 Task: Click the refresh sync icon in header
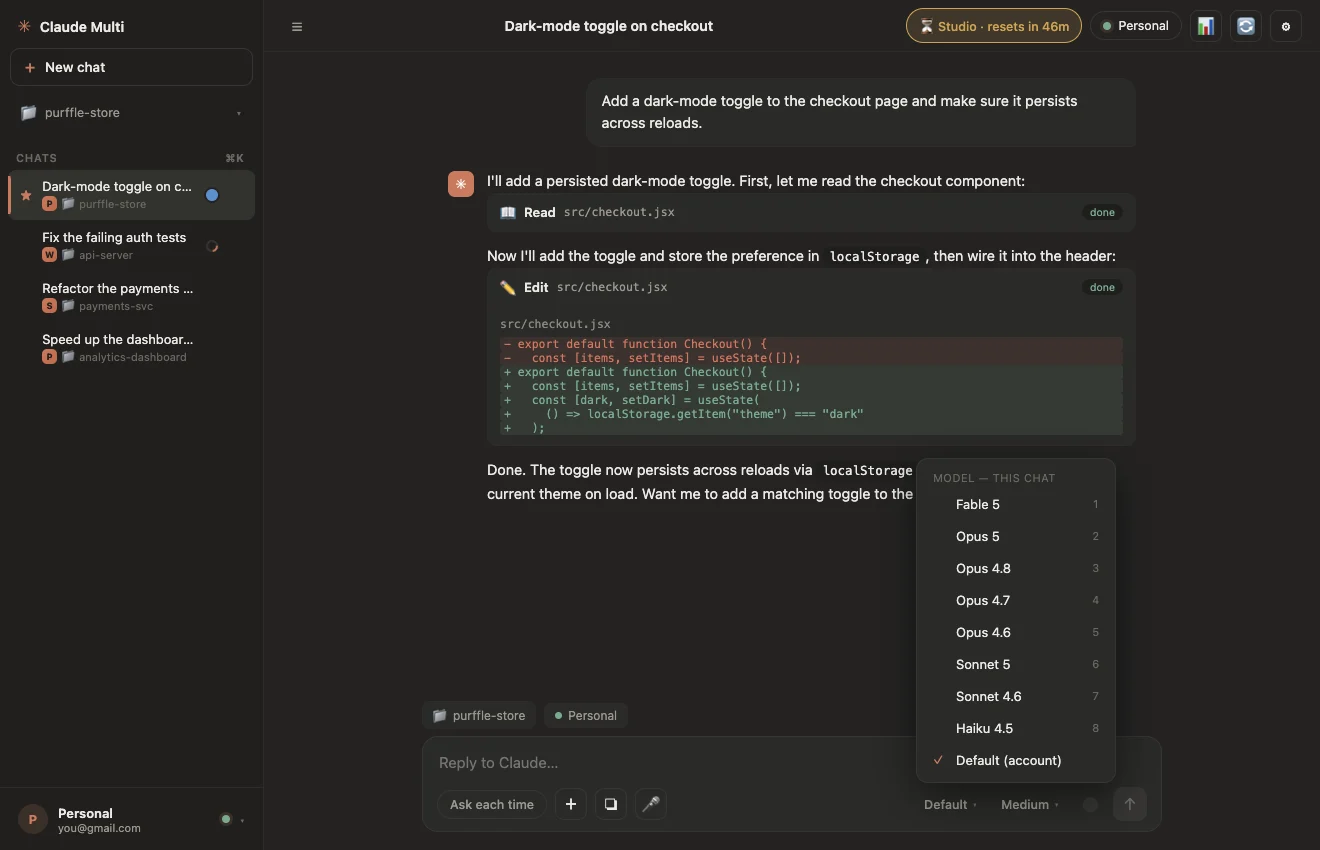coord(1246,27)
